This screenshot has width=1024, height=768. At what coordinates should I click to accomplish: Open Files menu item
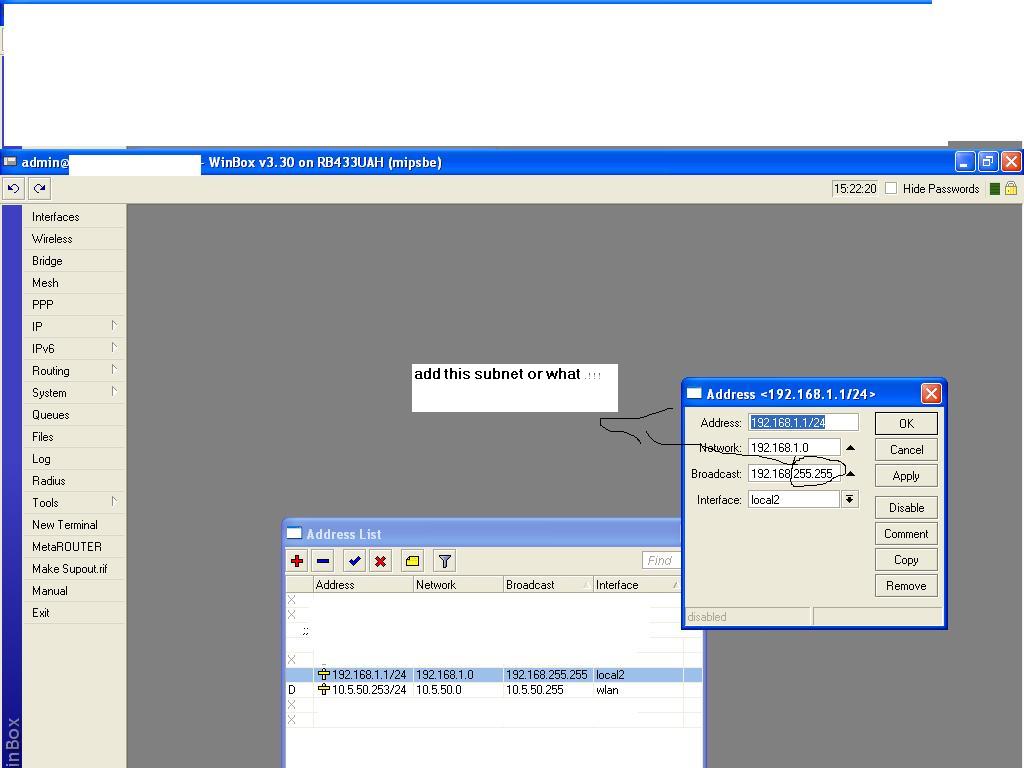click(73, 437)
